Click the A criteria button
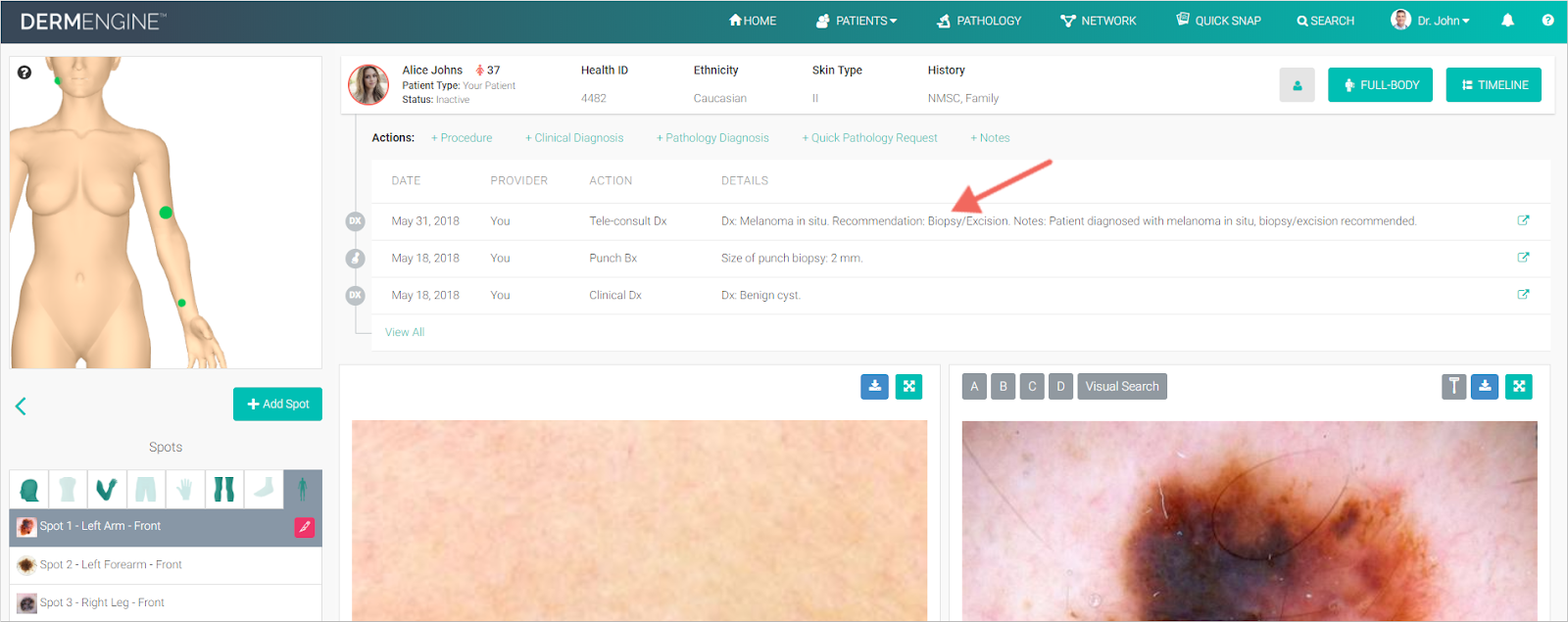 974,386
